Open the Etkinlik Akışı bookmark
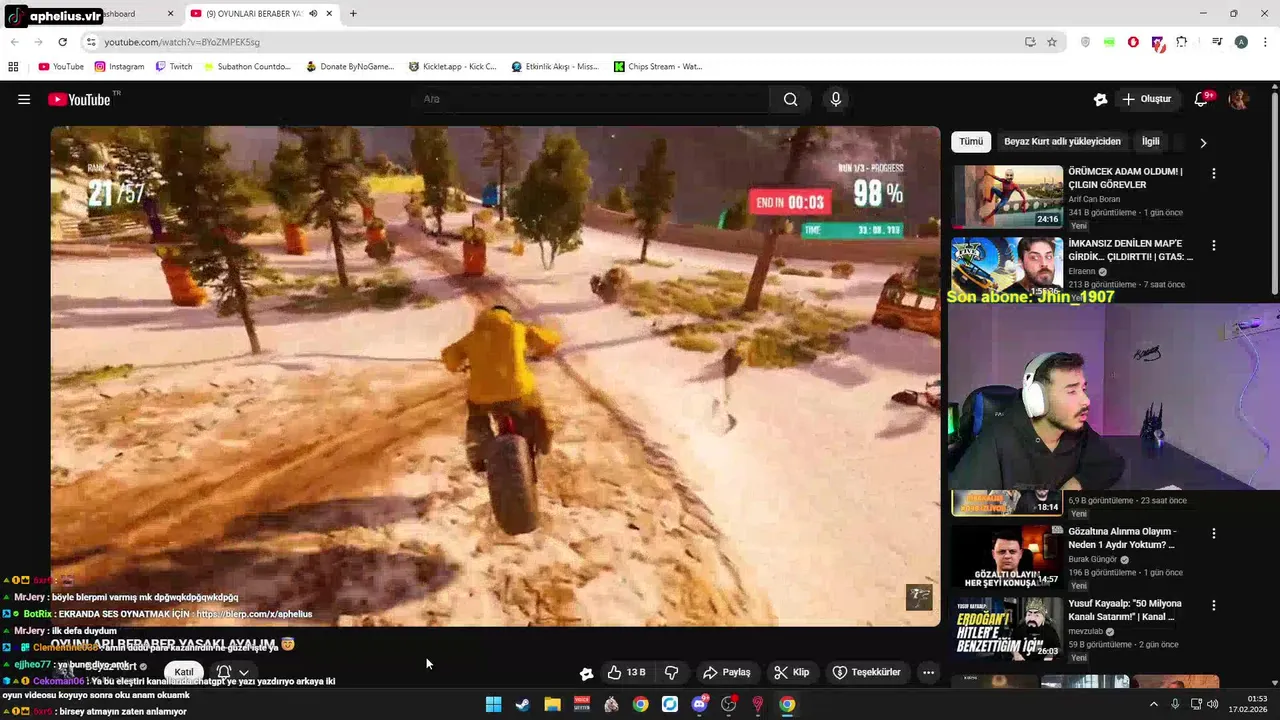 click(x=555, y=67)
